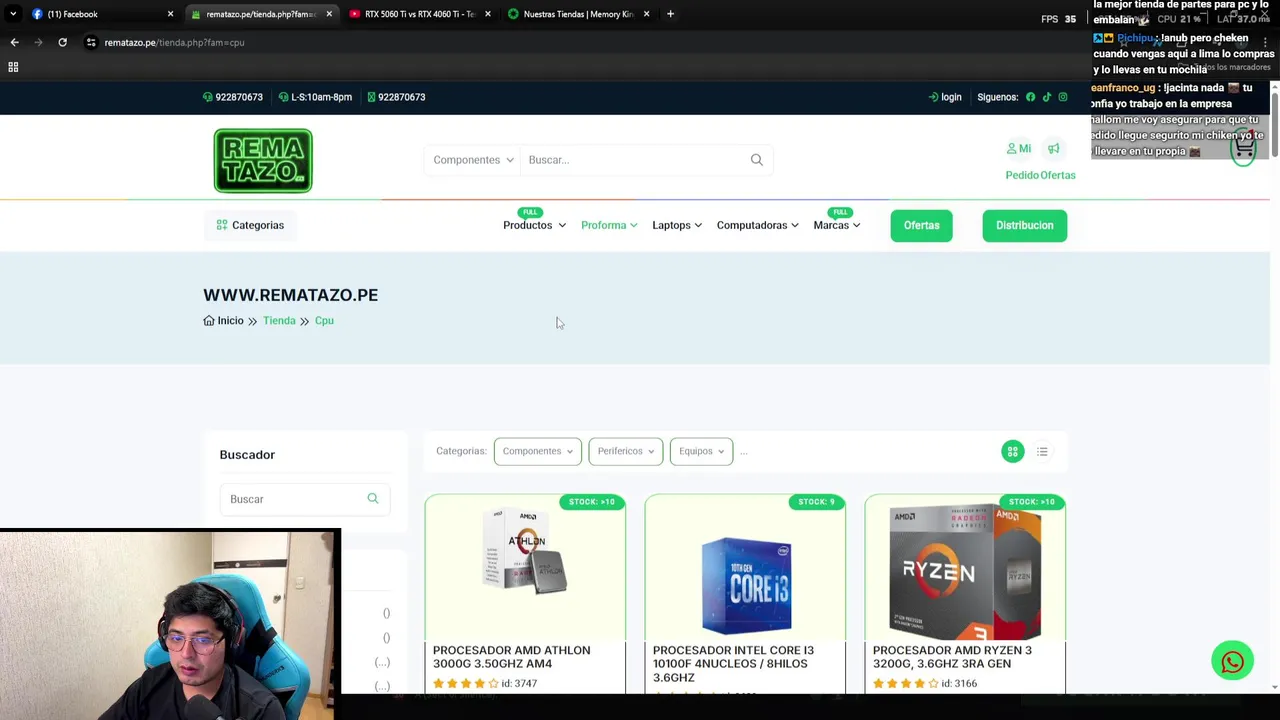Go to Tienda breadcrumb
The image size is (1280, 720).
(x=279, y=321)
